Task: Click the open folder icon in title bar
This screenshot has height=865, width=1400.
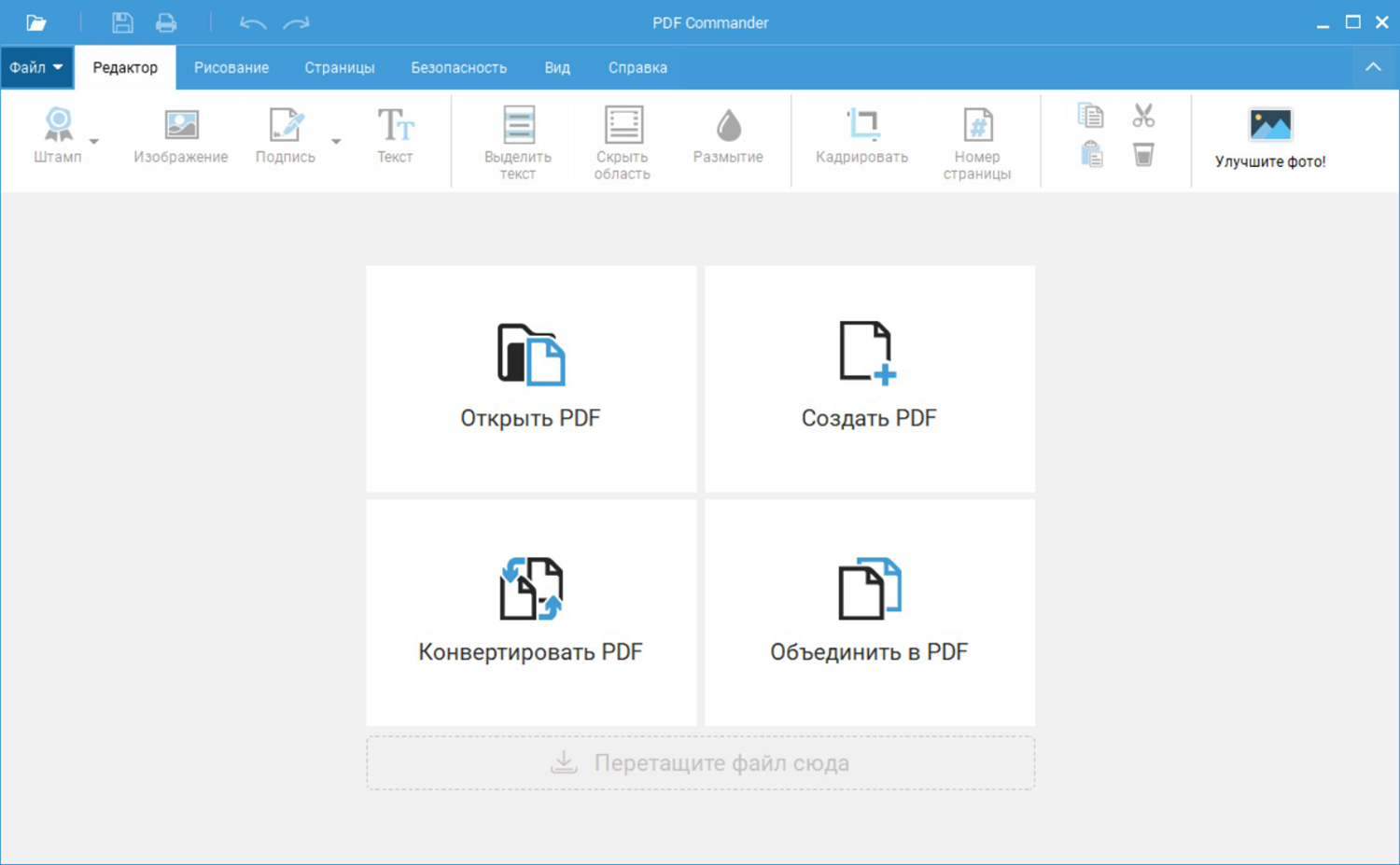Action: (x=36, y=22)
